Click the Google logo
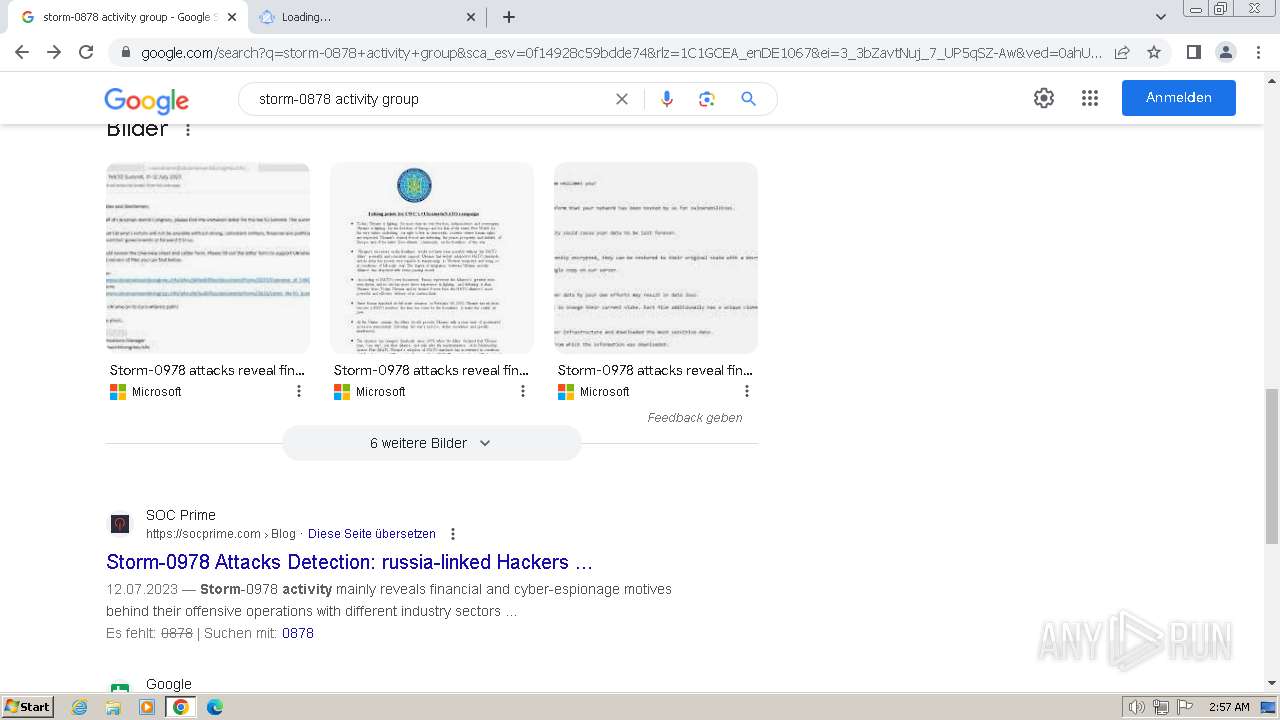The width and height of the screenshot is (1280, 720). tap(146, 100)
